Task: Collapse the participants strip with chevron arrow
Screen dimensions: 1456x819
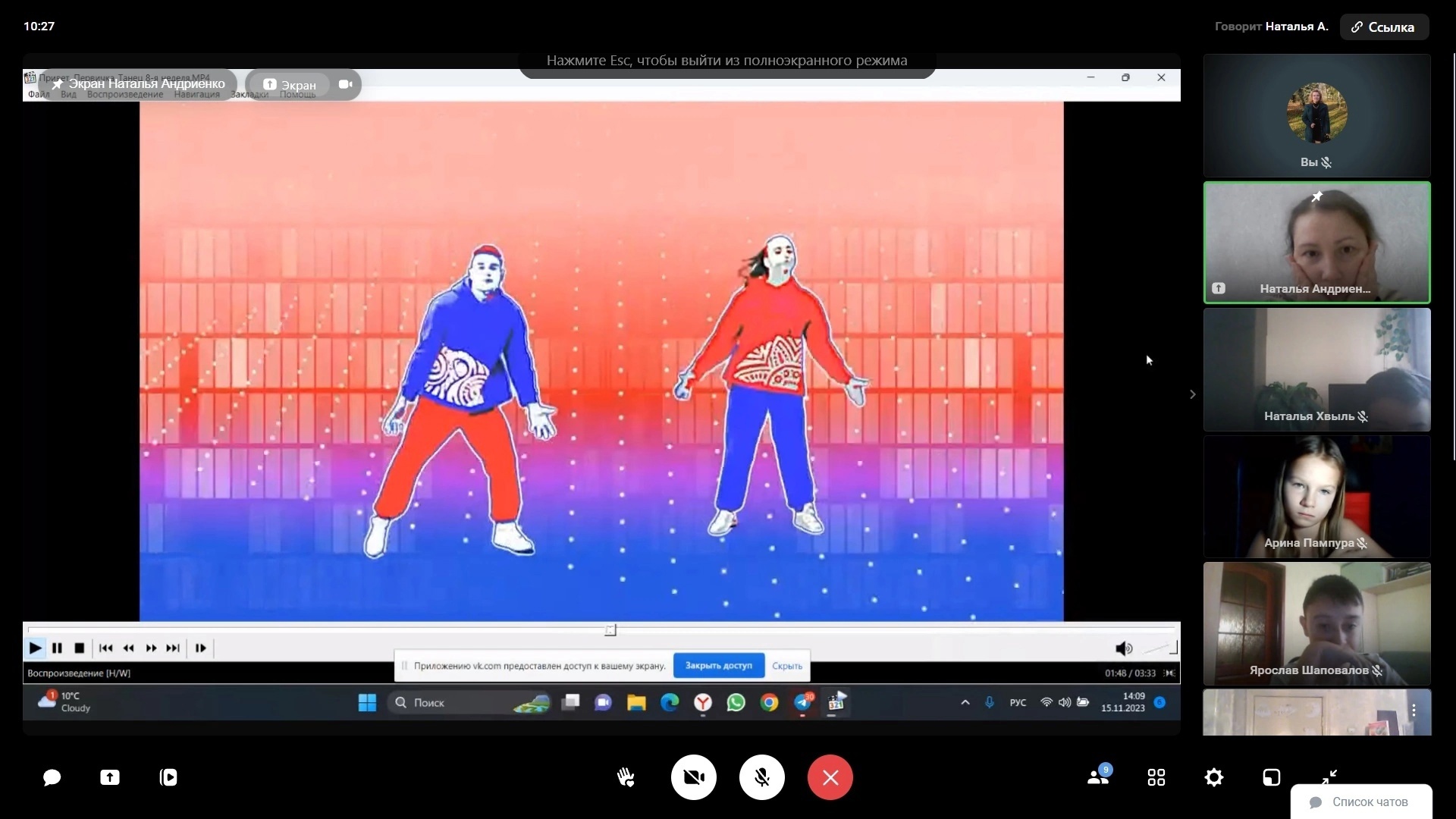Action: pos(1192,394)
